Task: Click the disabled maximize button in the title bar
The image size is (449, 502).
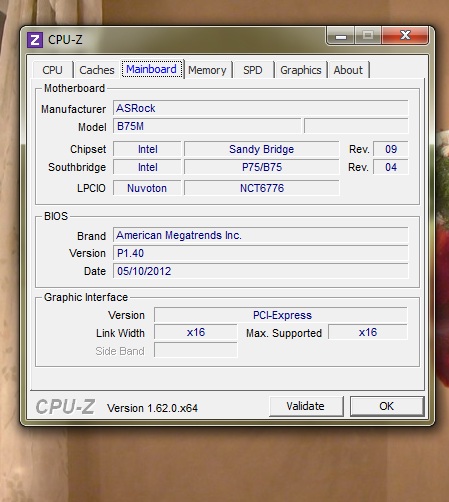Action: (368, 36)
